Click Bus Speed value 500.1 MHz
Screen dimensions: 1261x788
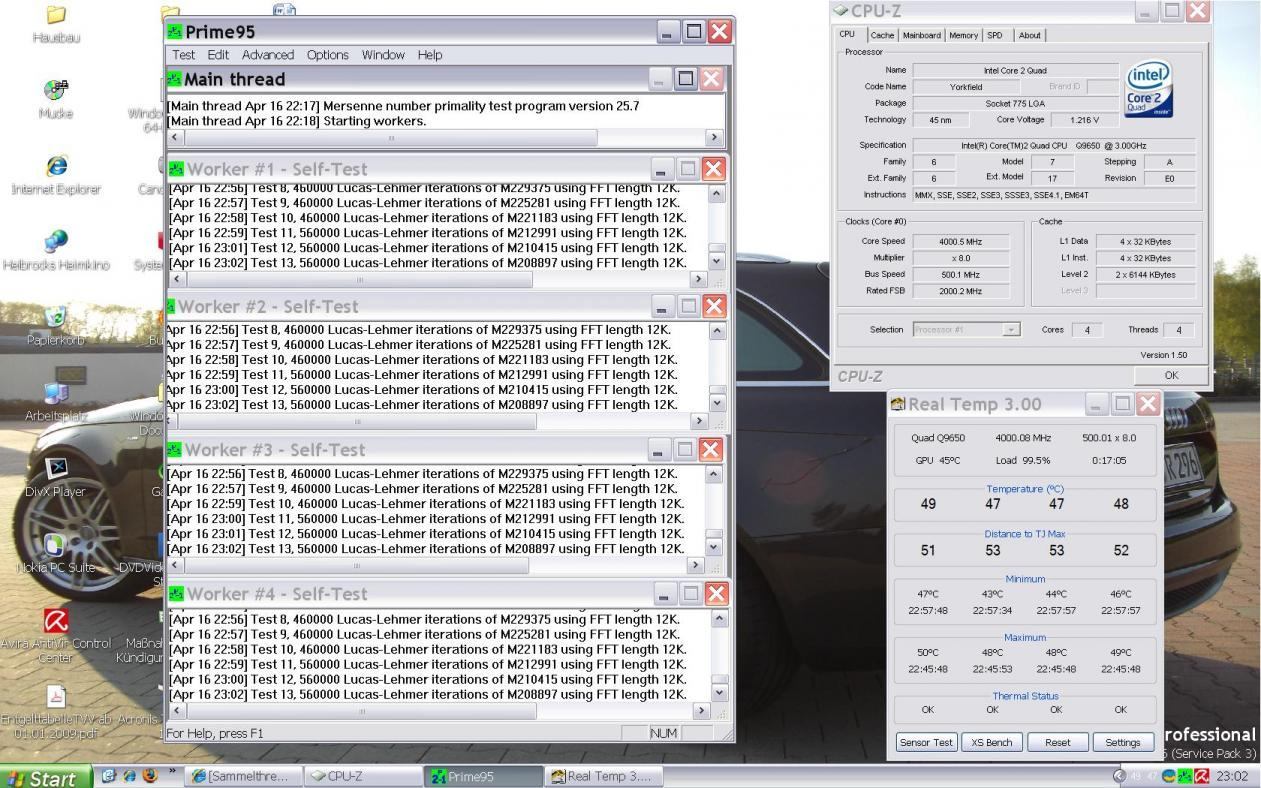click(961, 274)
